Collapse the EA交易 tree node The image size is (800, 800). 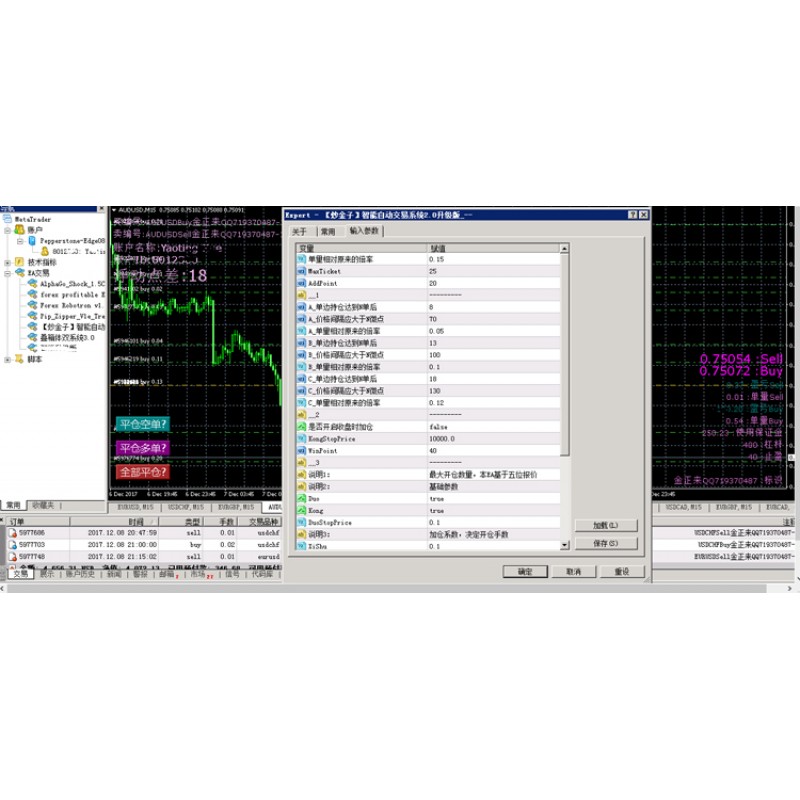tap(8, 273)
